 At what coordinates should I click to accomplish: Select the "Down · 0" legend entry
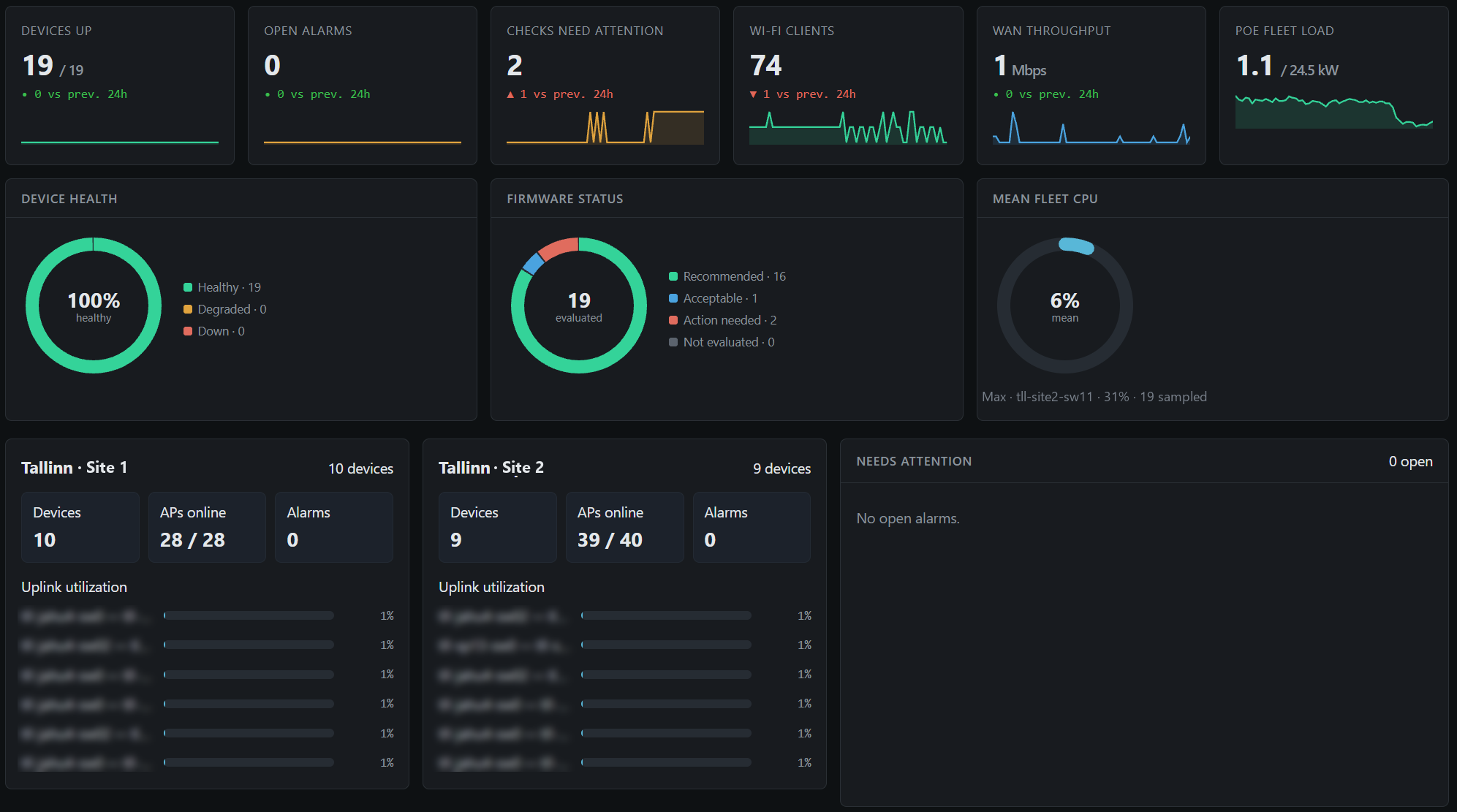214,331
